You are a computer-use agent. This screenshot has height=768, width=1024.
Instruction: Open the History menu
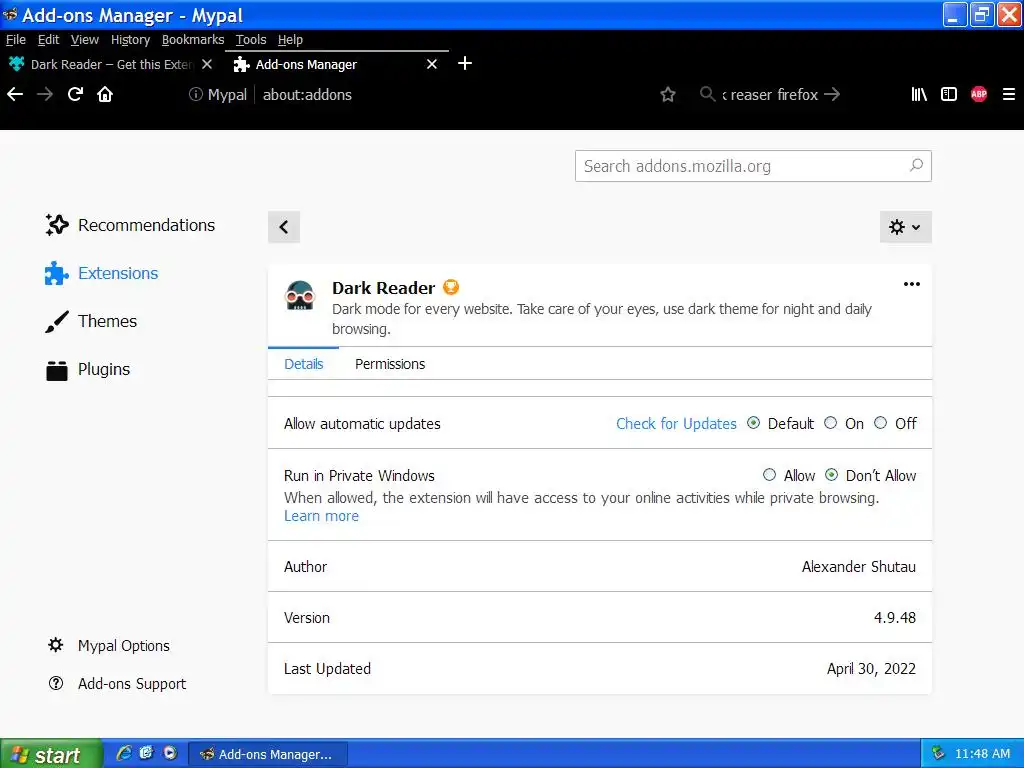click(x=131, y=40)
